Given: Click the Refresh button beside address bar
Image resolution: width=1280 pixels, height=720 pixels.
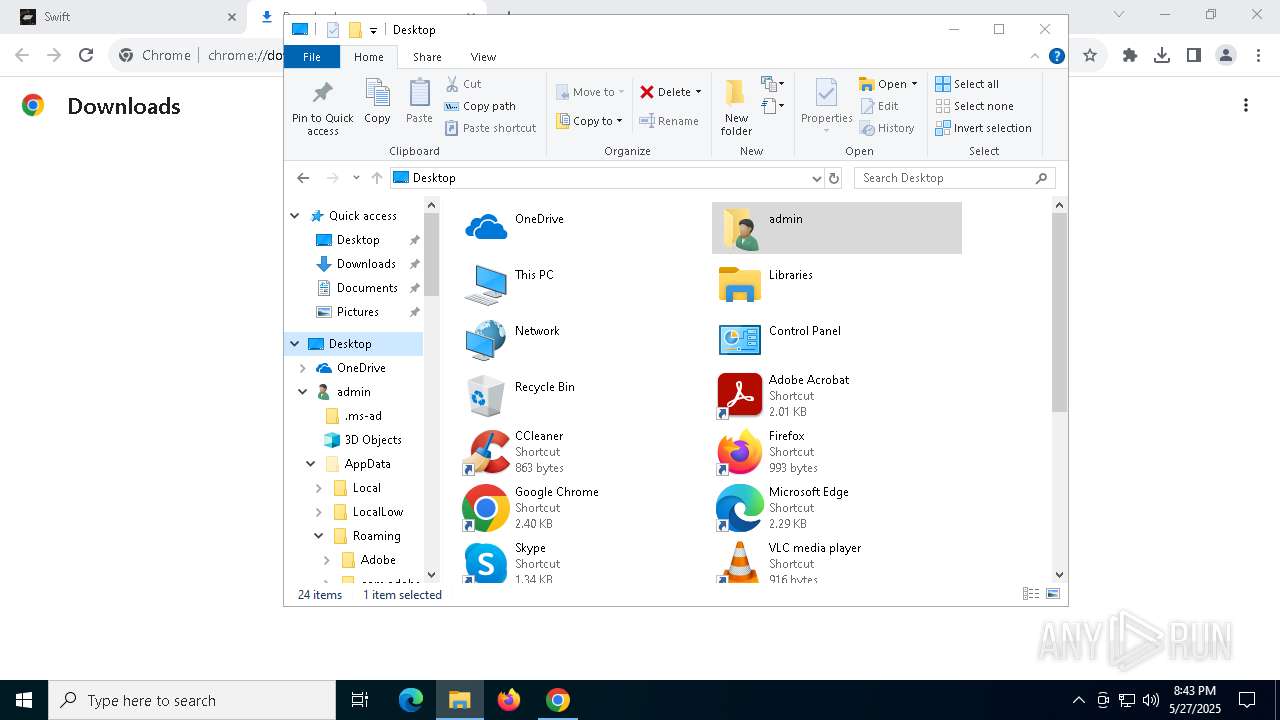Looking at the screenshot, I should 834,178.
